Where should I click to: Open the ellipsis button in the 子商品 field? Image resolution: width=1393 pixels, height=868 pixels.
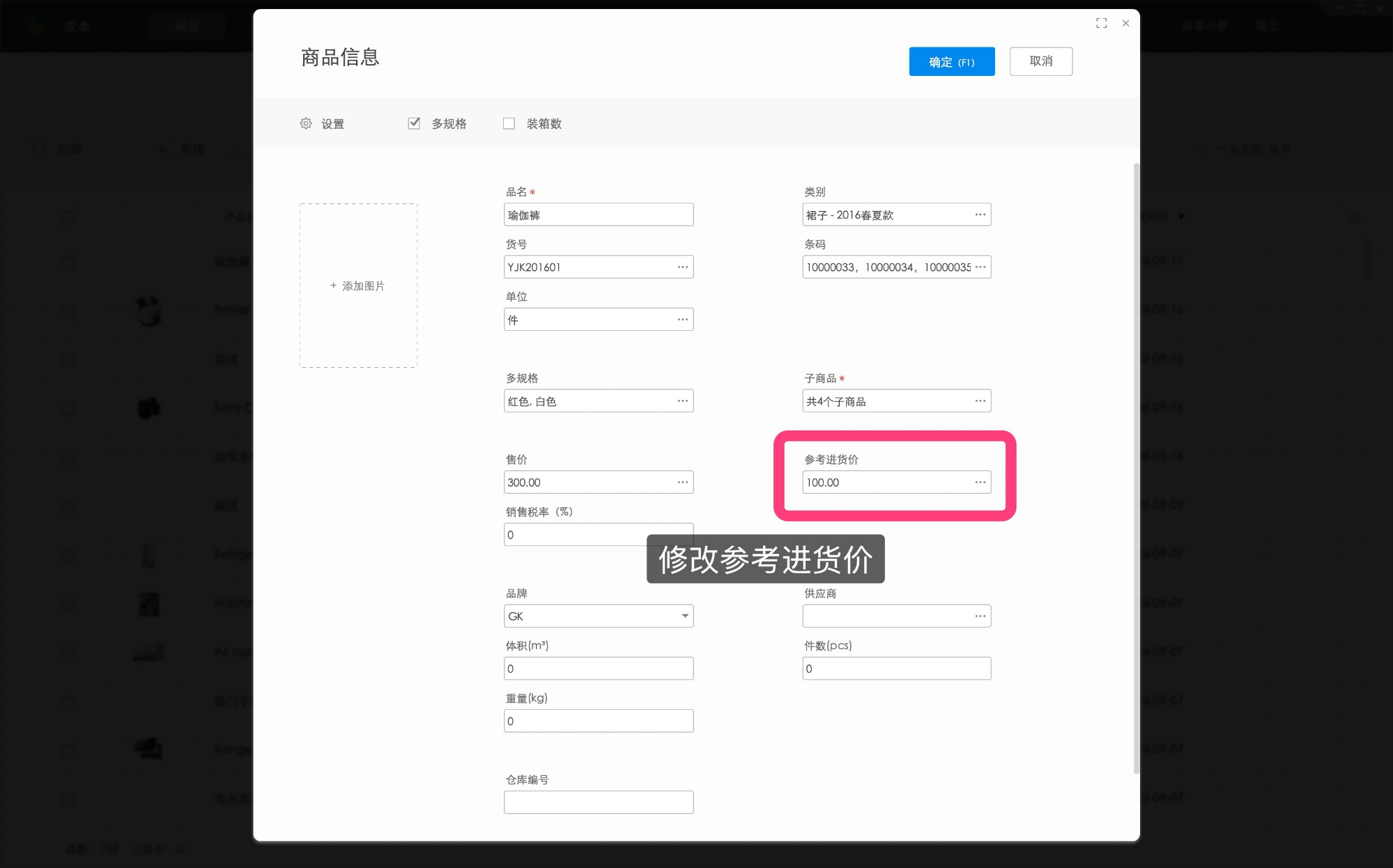(980, 401)
